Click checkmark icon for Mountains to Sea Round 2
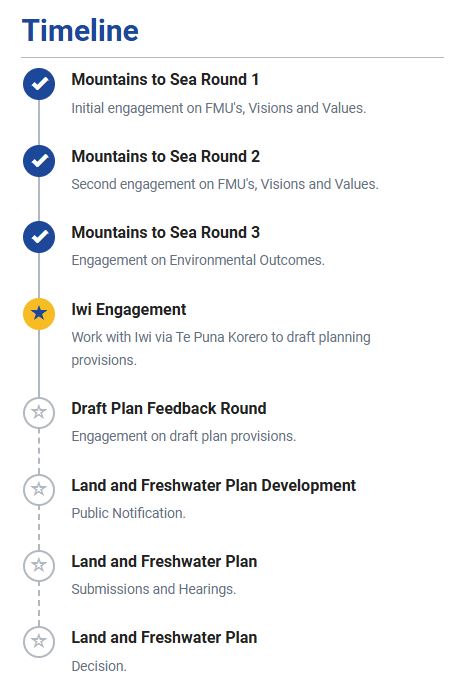Screen dimensions: 463x690 [x=39, y=161]
